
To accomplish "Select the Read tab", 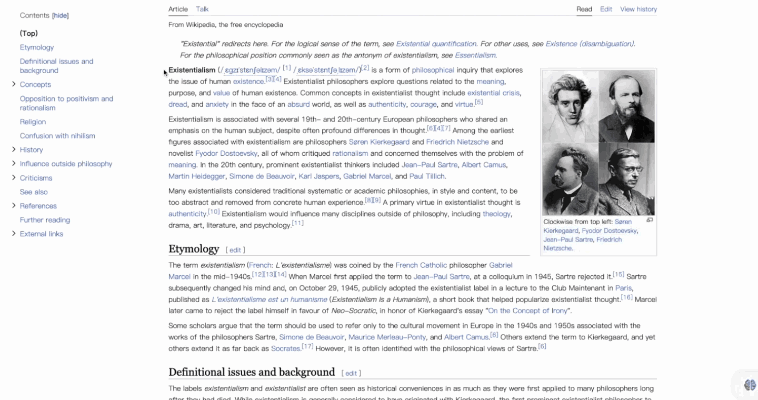I will 584,9.
